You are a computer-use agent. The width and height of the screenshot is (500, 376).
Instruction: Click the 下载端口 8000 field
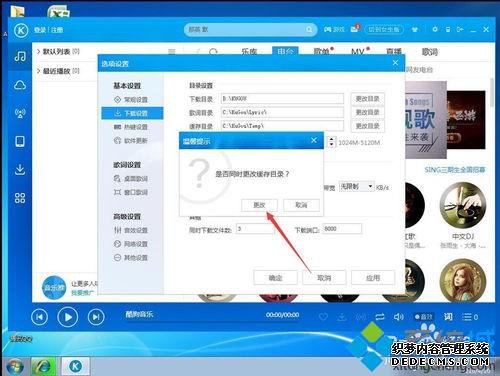[342, 229]
